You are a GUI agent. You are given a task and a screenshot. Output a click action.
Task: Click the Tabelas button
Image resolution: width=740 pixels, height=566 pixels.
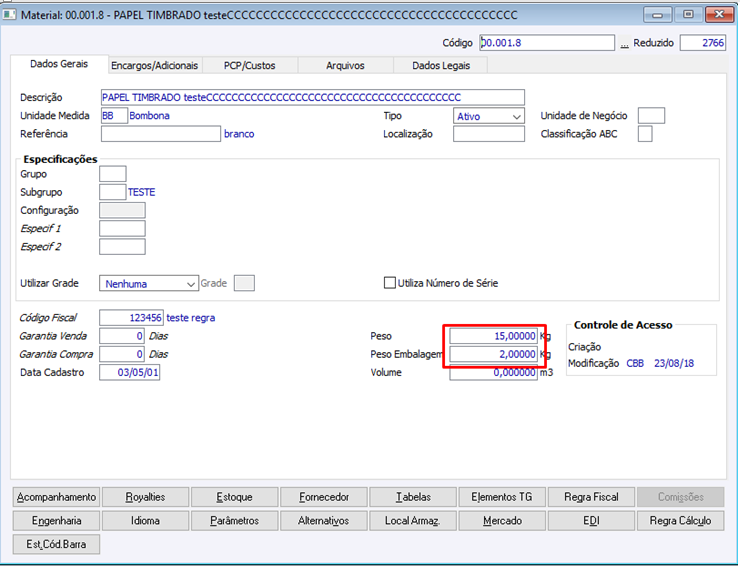tap(413, 497)
